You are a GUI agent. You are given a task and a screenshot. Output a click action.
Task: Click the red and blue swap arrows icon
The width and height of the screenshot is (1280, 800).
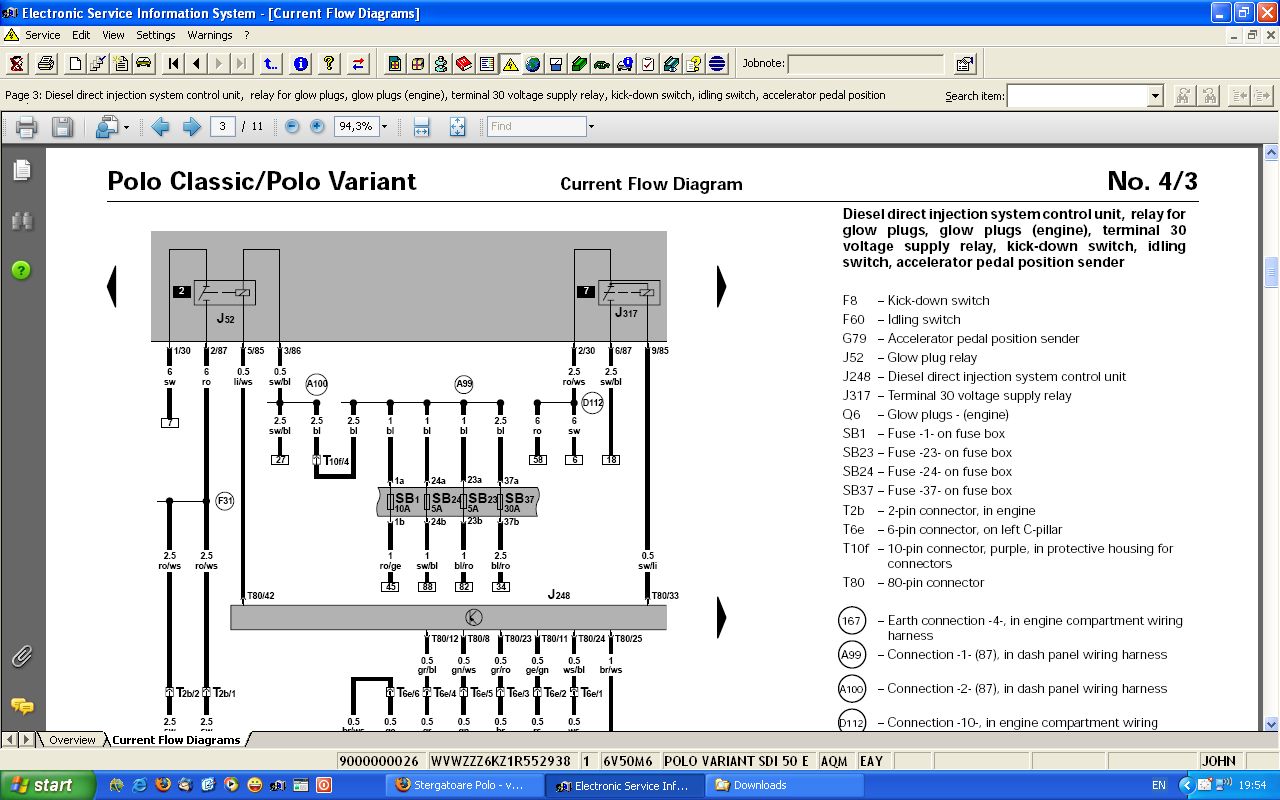click(x=358, y=64)
